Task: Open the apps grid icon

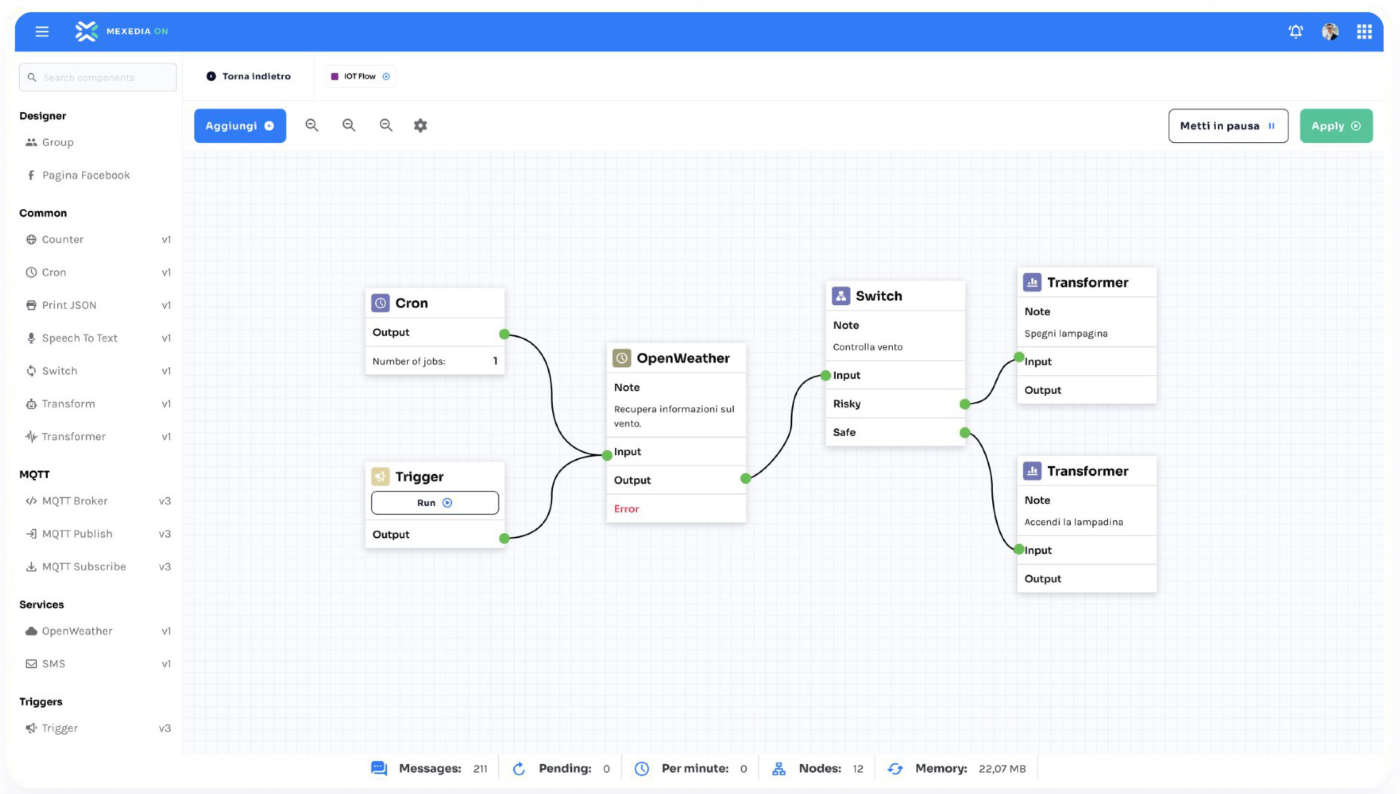Action: tap(1364, 32)
